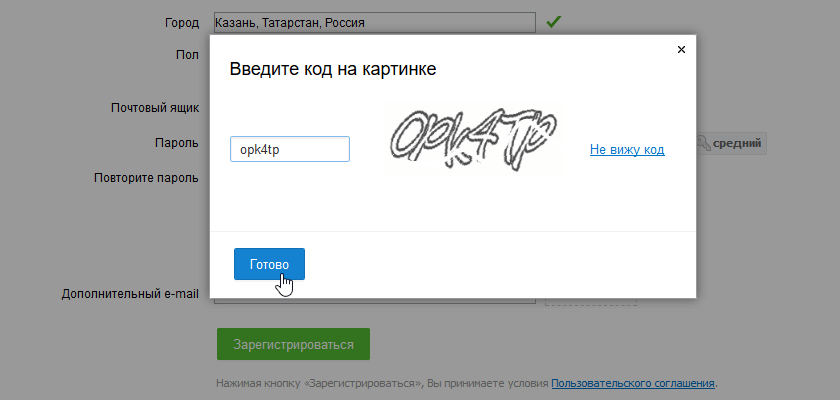Click the green checkmark next to Город
The image size is (840, 400).
tap(553, 22)
